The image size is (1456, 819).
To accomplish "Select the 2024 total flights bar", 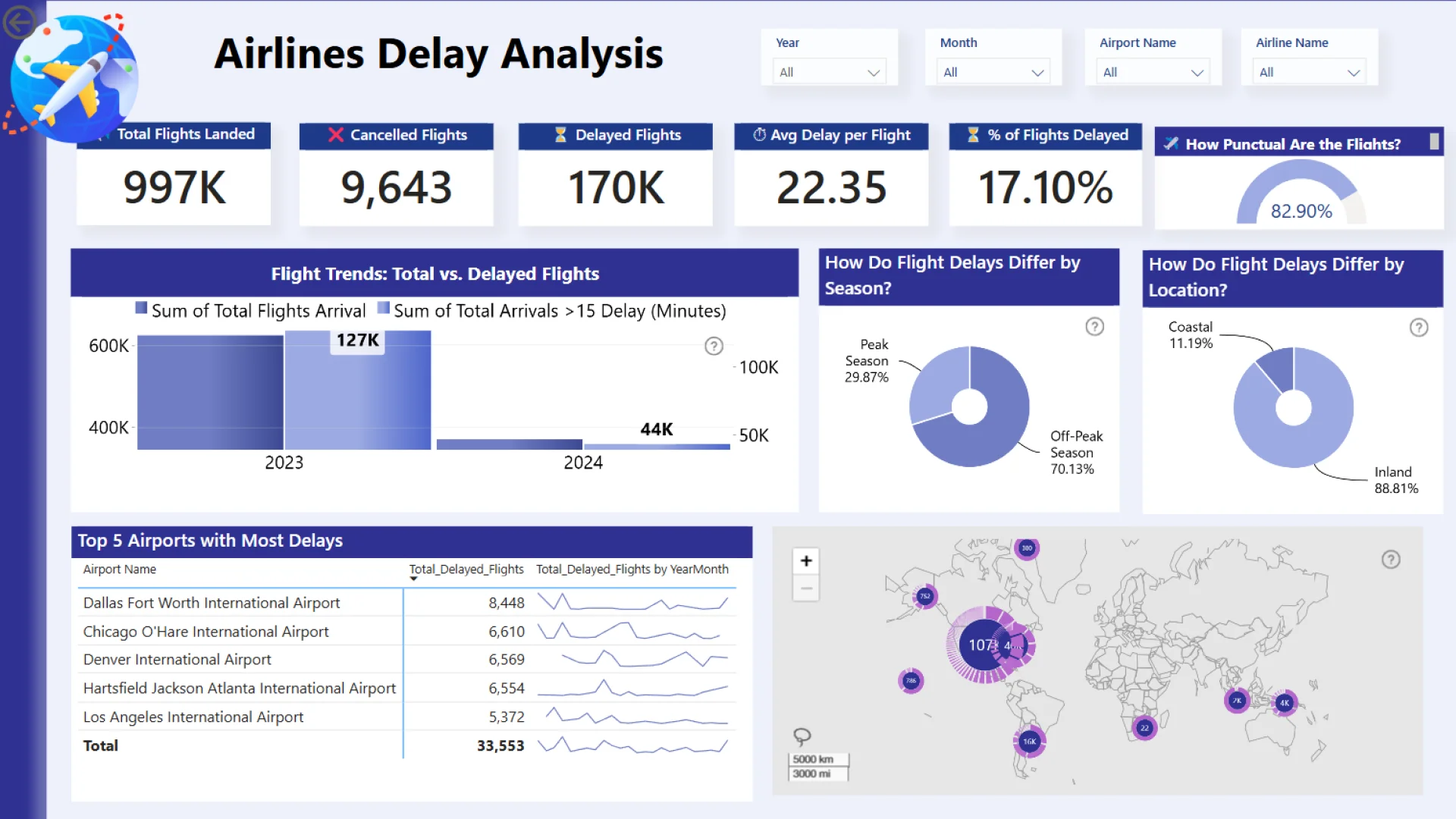I will 510,444.
